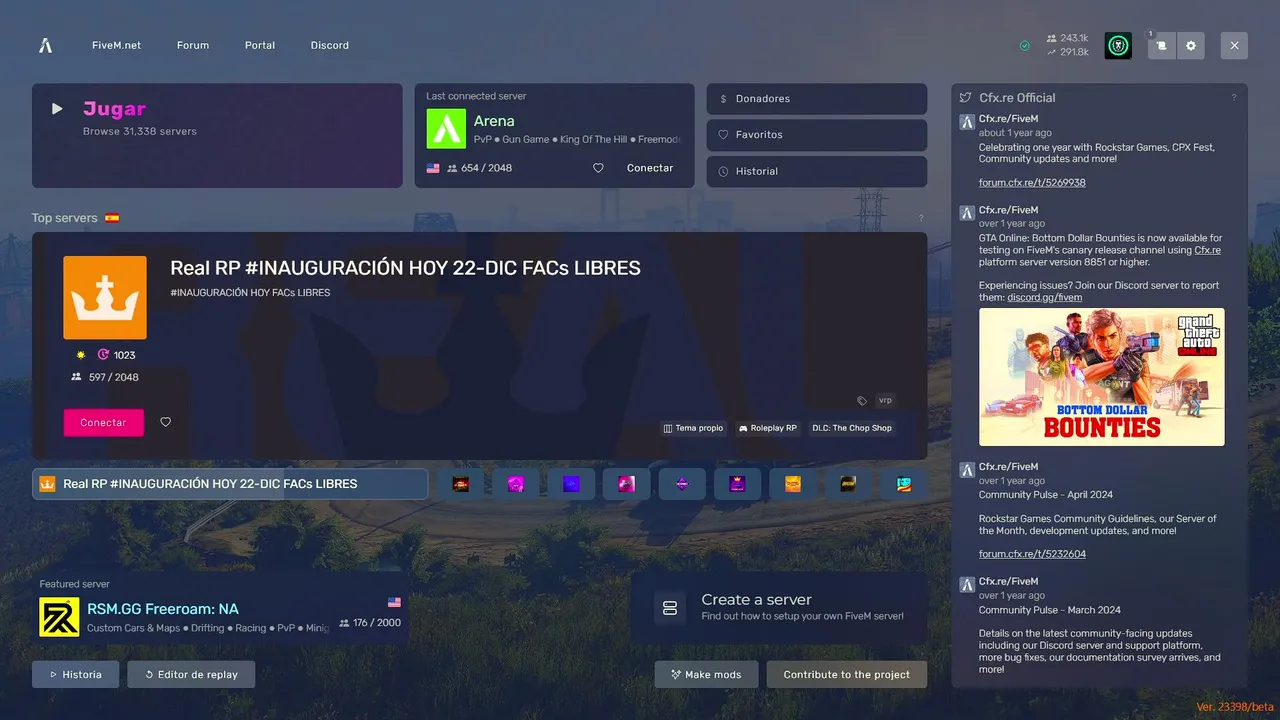Screen dimensions: 1280x720
Task: Open Editor de replay
Action: coord(191,674)
